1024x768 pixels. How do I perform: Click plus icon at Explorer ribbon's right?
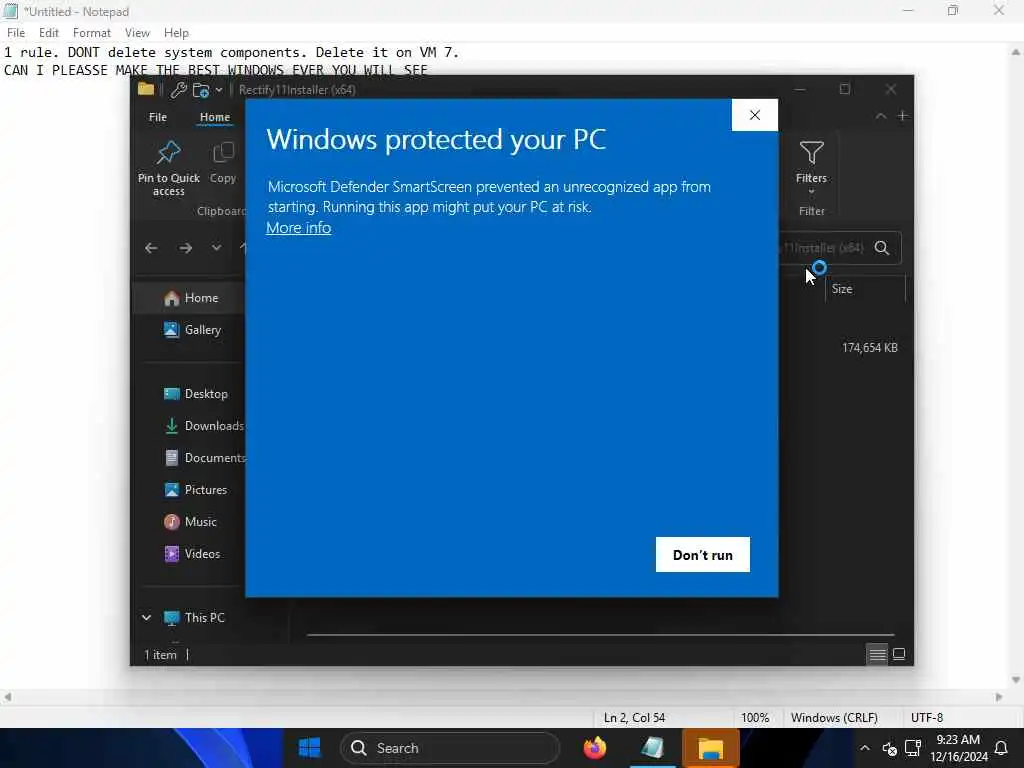[902, 116]
